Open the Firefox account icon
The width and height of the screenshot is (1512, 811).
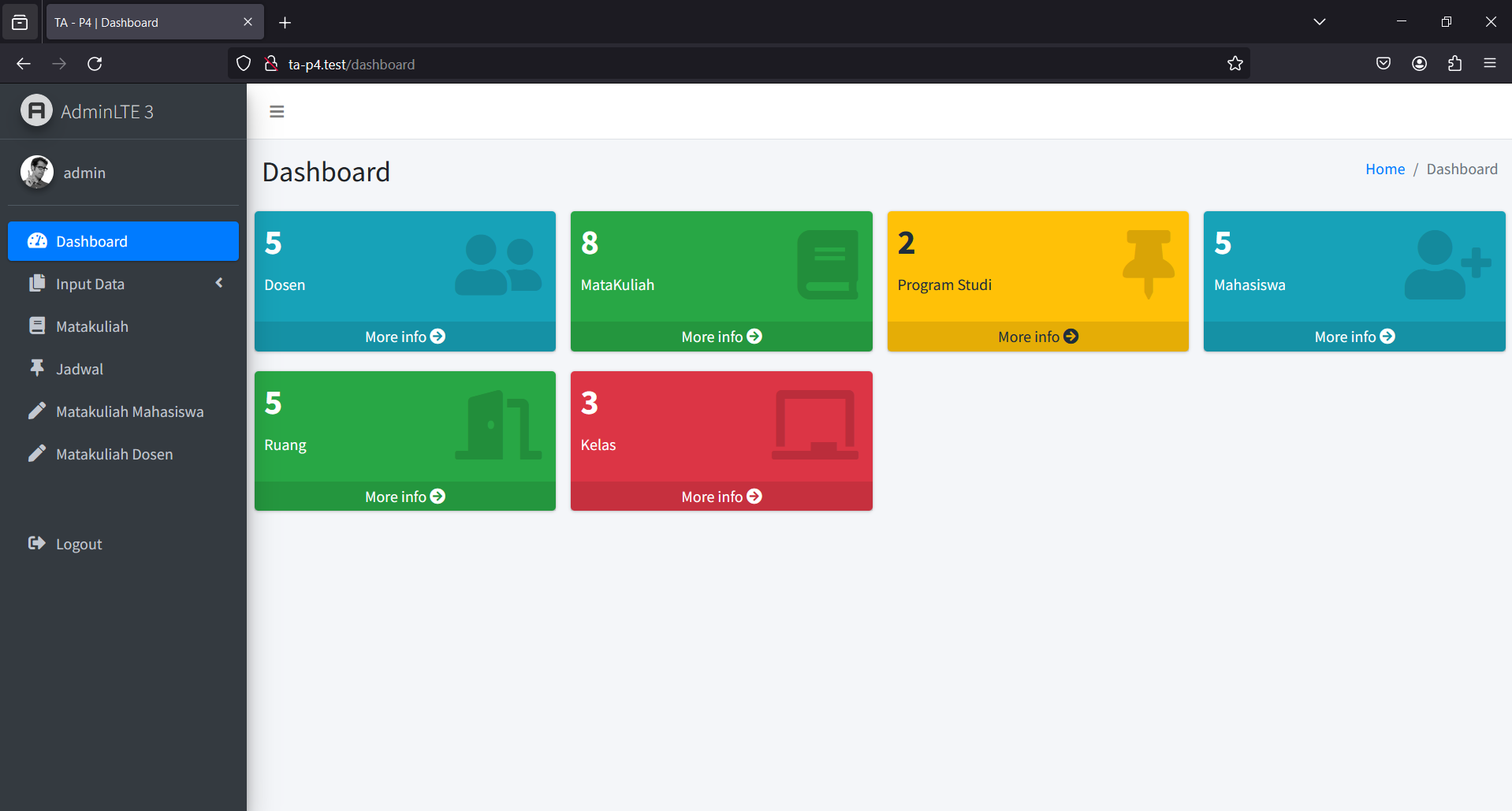pyautogui.click(x=1419, y=64)
